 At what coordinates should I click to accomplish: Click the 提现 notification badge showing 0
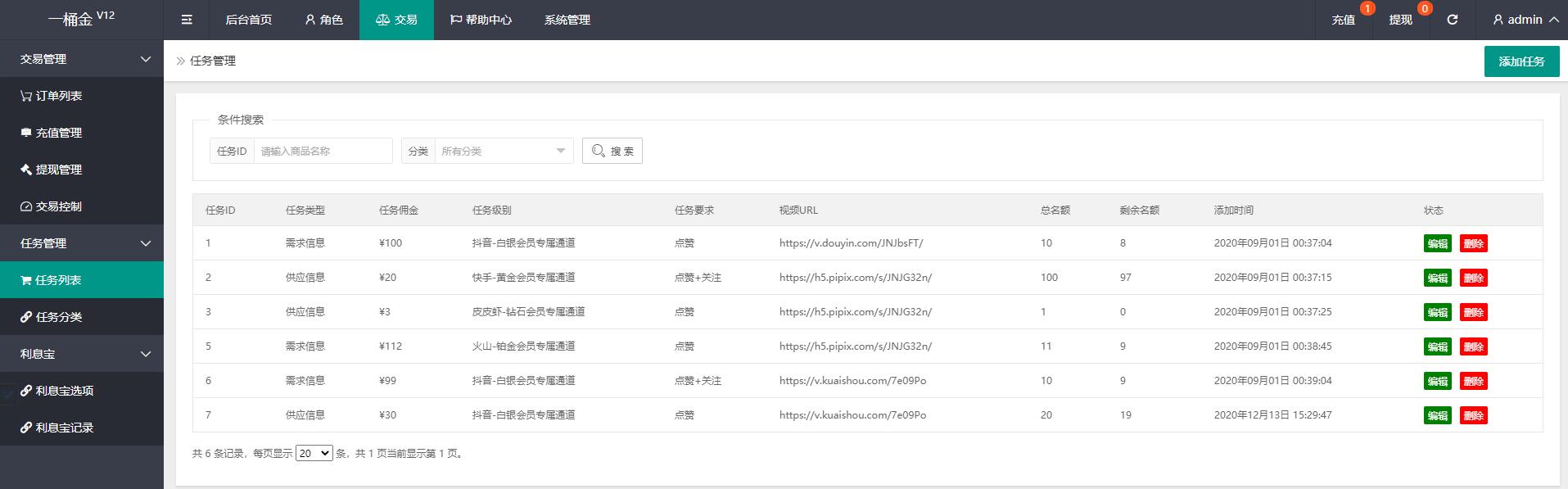pyautogui.click(x=1425, y=9)
